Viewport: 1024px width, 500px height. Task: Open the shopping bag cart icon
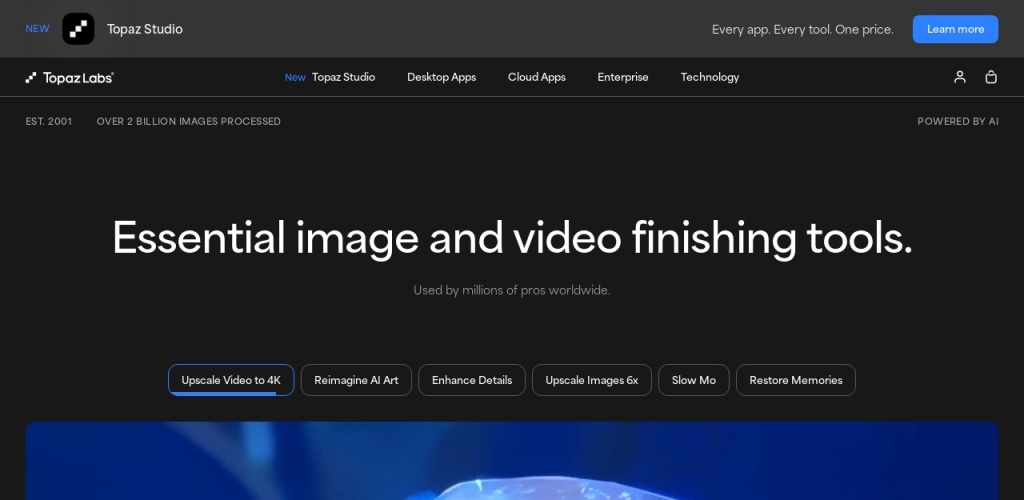[991, 77]
